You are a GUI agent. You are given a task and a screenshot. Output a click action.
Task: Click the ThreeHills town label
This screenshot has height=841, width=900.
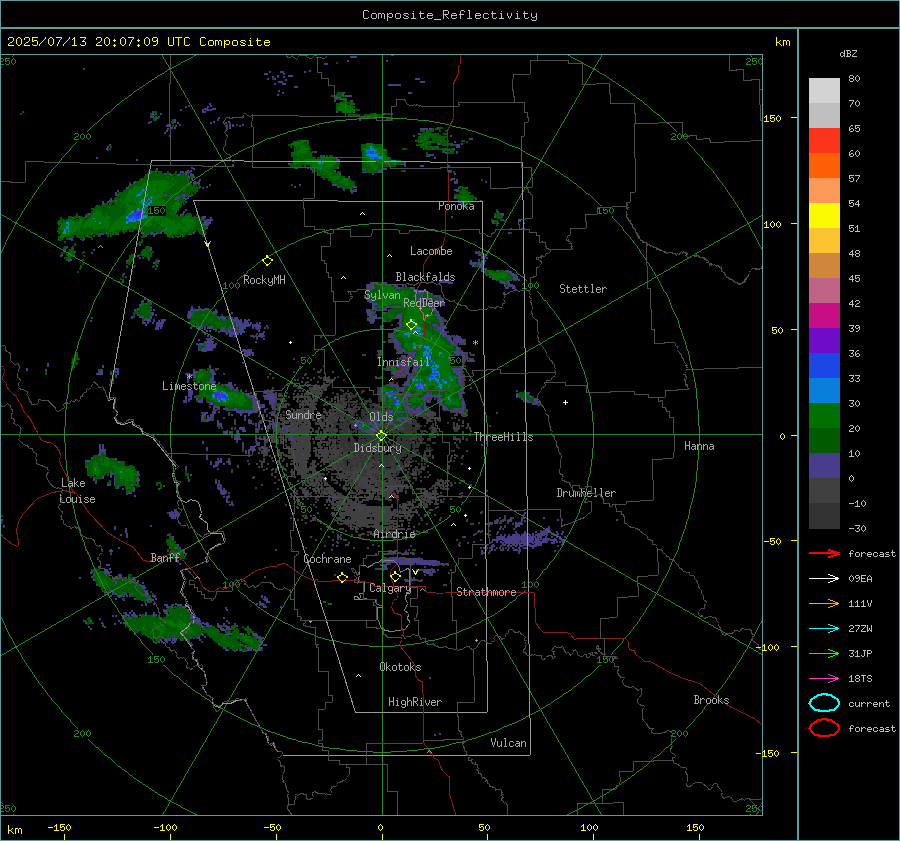503,437
